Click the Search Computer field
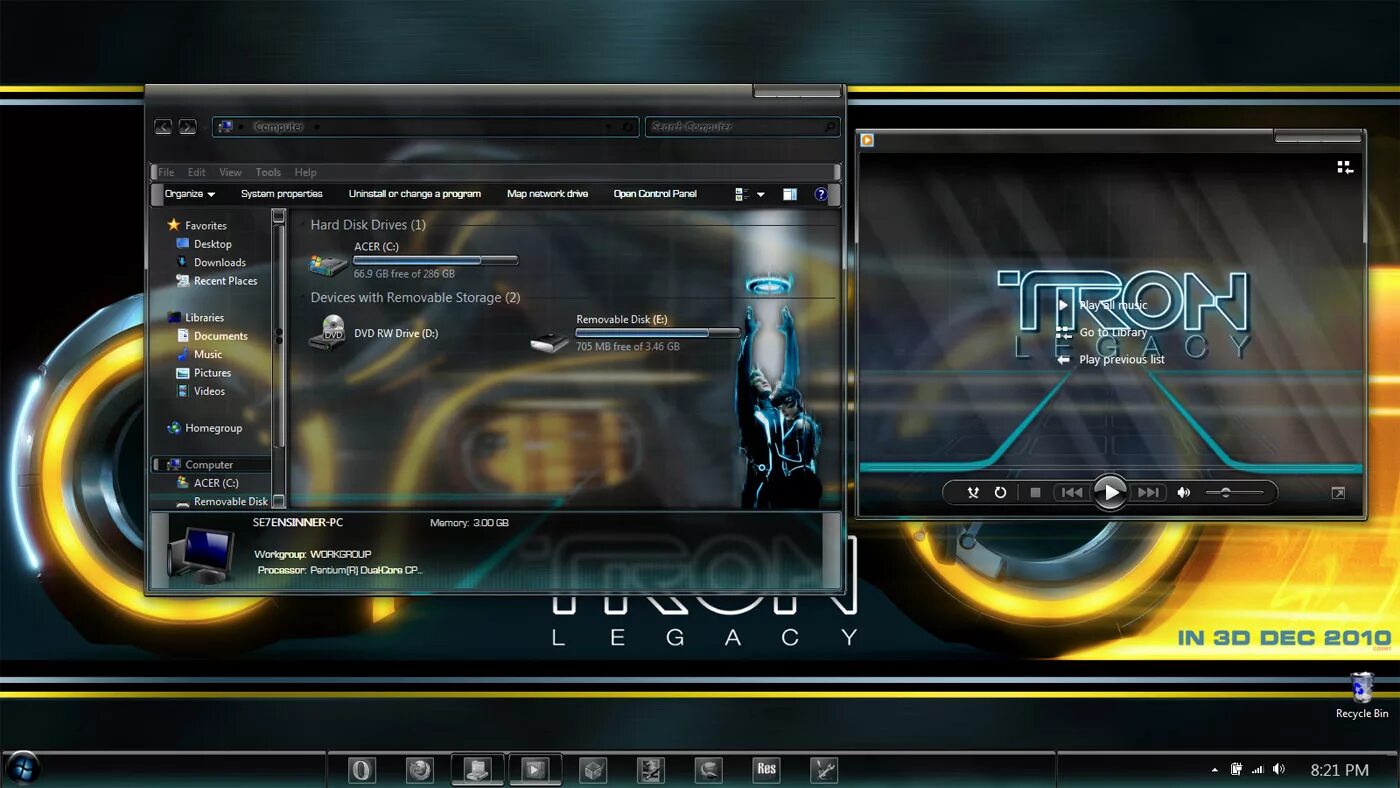Image resolution: width=1400 pixels, height=788 pixels. point(742,127)
